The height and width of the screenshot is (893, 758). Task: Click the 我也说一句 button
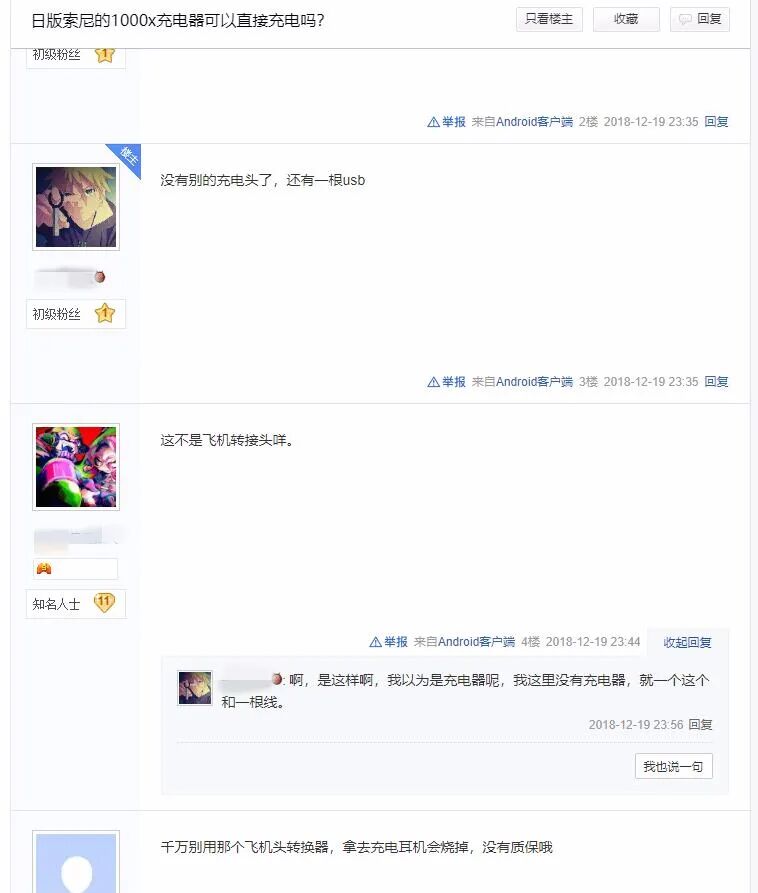tap(674, 767)
